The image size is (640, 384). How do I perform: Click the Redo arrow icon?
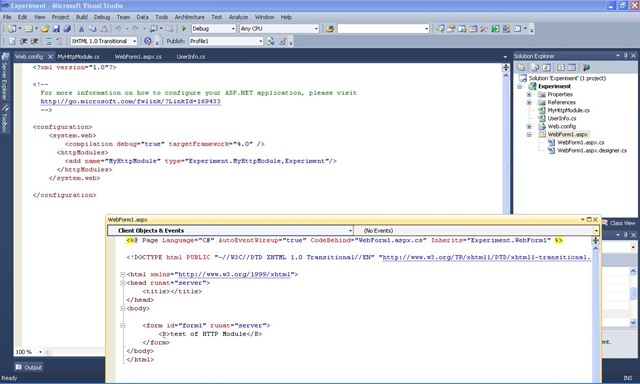(x=135, y=29)
